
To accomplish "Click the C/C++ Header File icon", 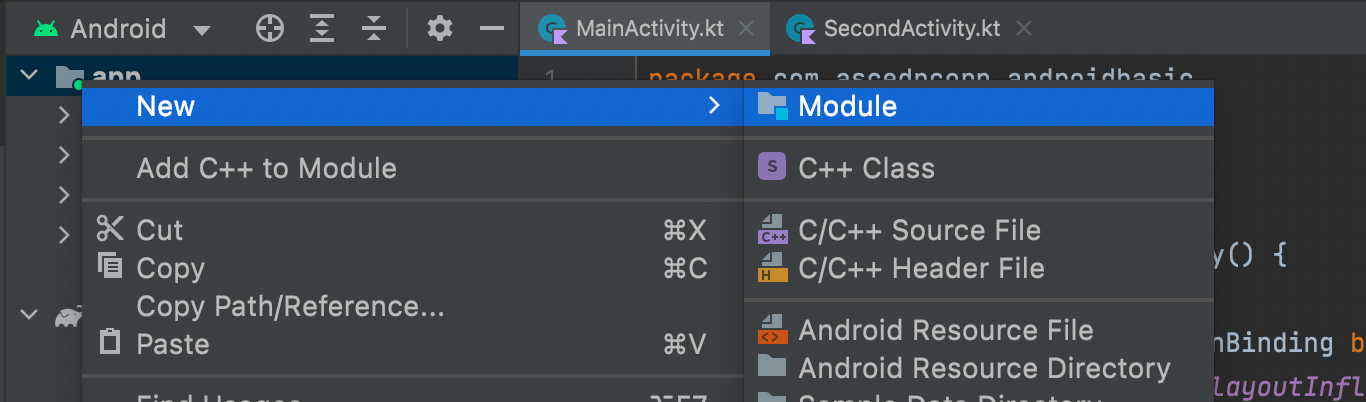I will [772, 268].
